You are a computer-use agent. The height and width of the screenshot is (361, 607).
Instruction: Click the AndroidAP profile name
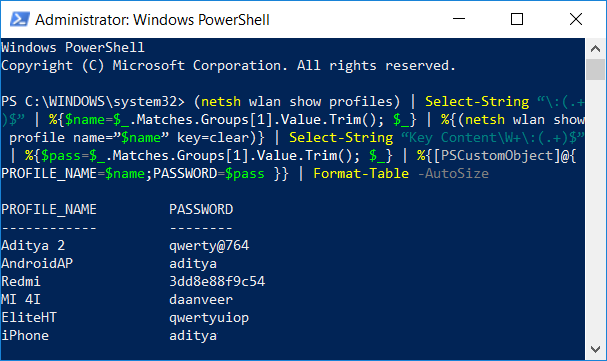click(37, 263)
